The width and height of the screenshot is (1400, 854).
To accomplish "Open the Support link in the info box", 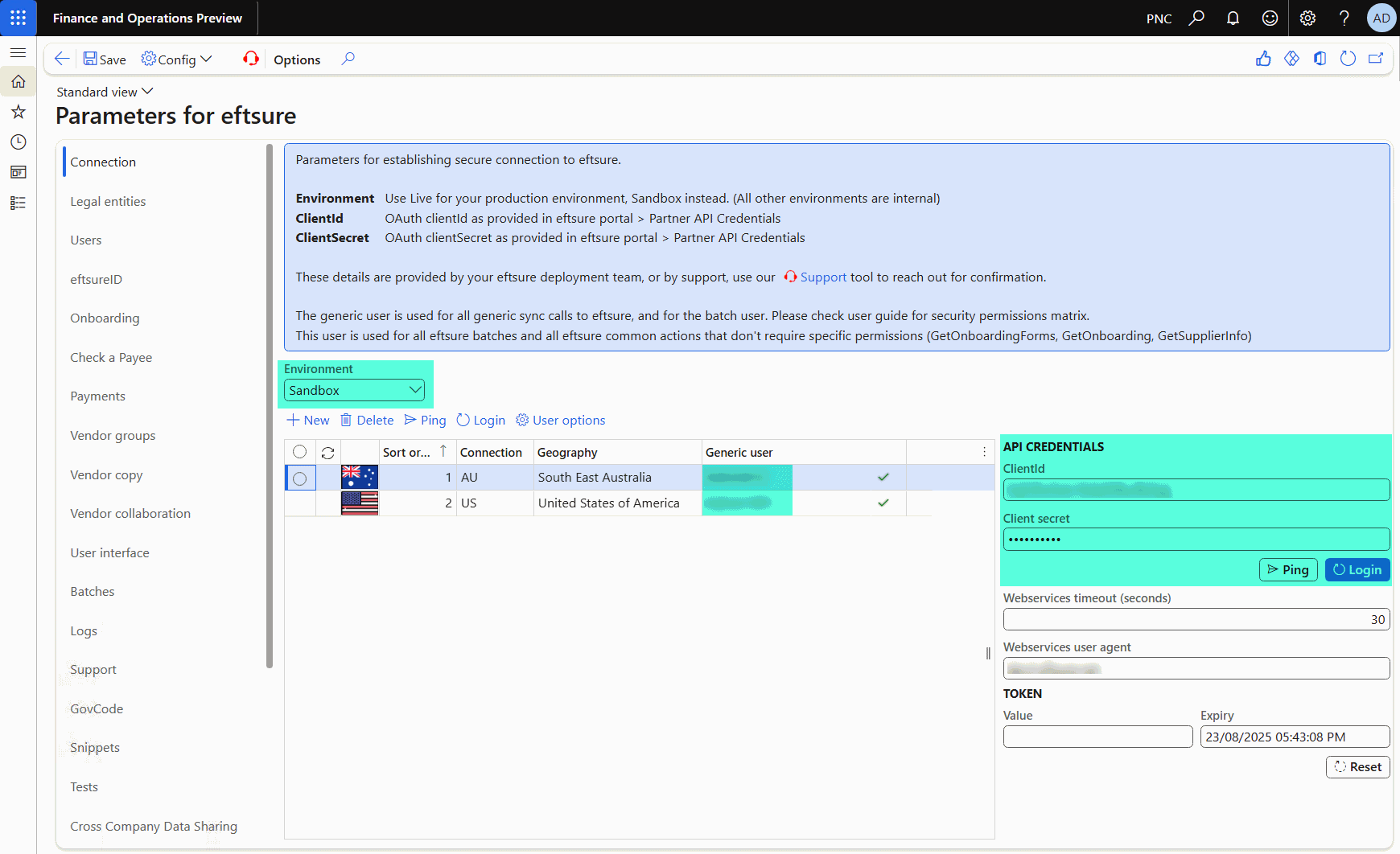I will [815, 277].
